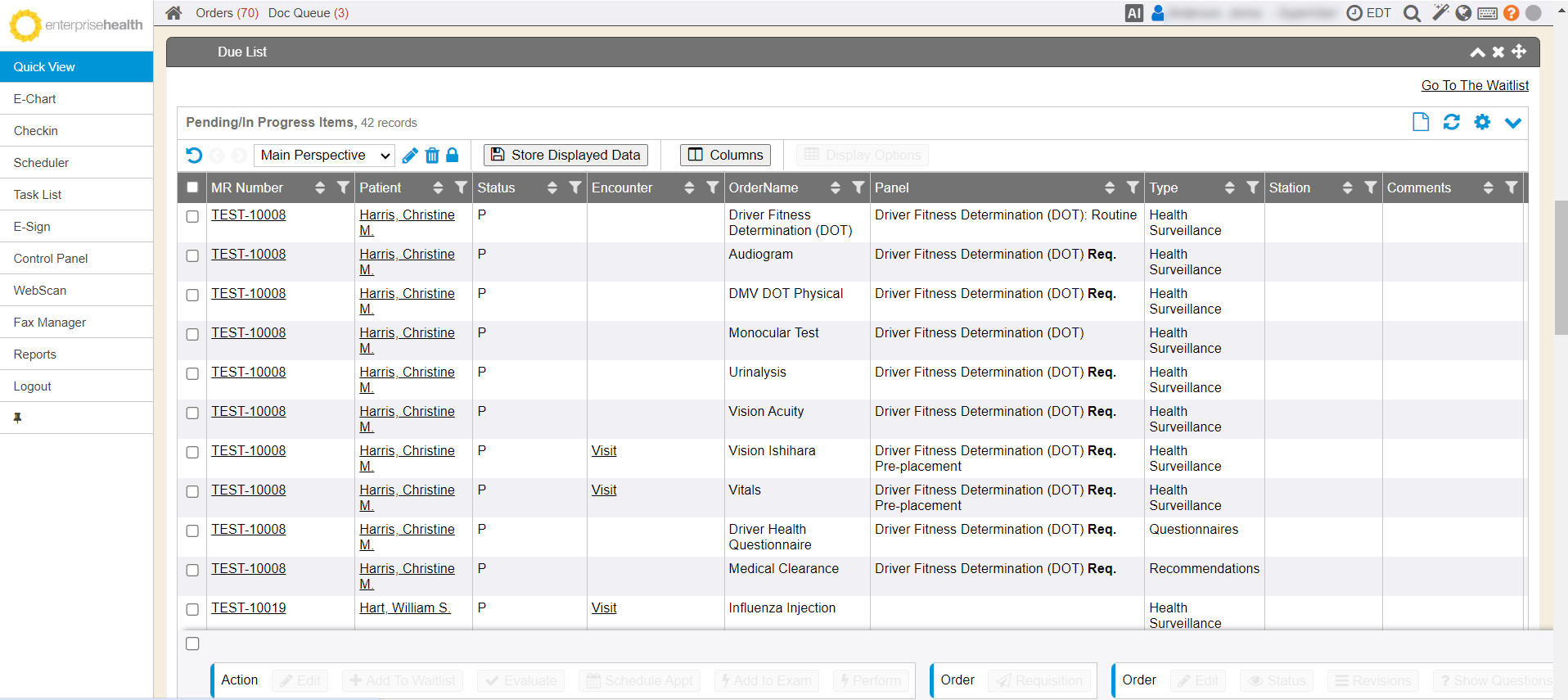1568x700 pixels.
Task: Open the magic wand tool in header
Action: coord(1440,12)
